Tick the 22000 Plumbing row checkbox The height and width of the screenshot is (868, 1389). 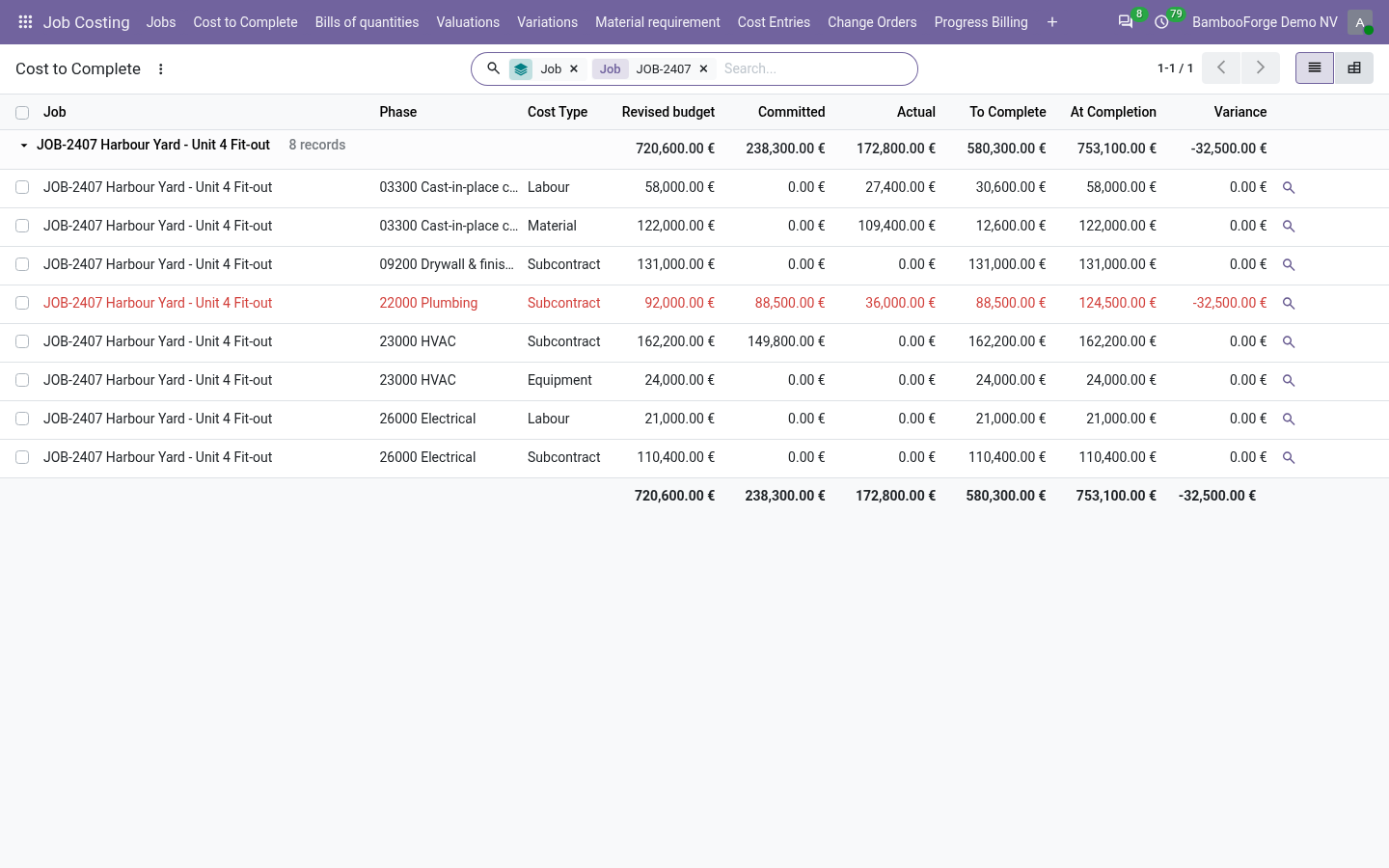tap(22, 303)
